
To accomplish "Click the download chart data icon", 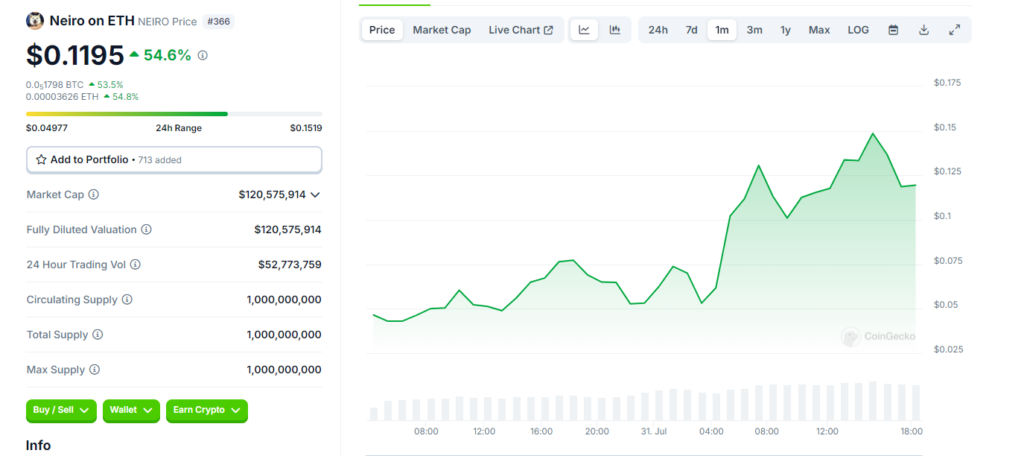I will click(x=923, y=30).
